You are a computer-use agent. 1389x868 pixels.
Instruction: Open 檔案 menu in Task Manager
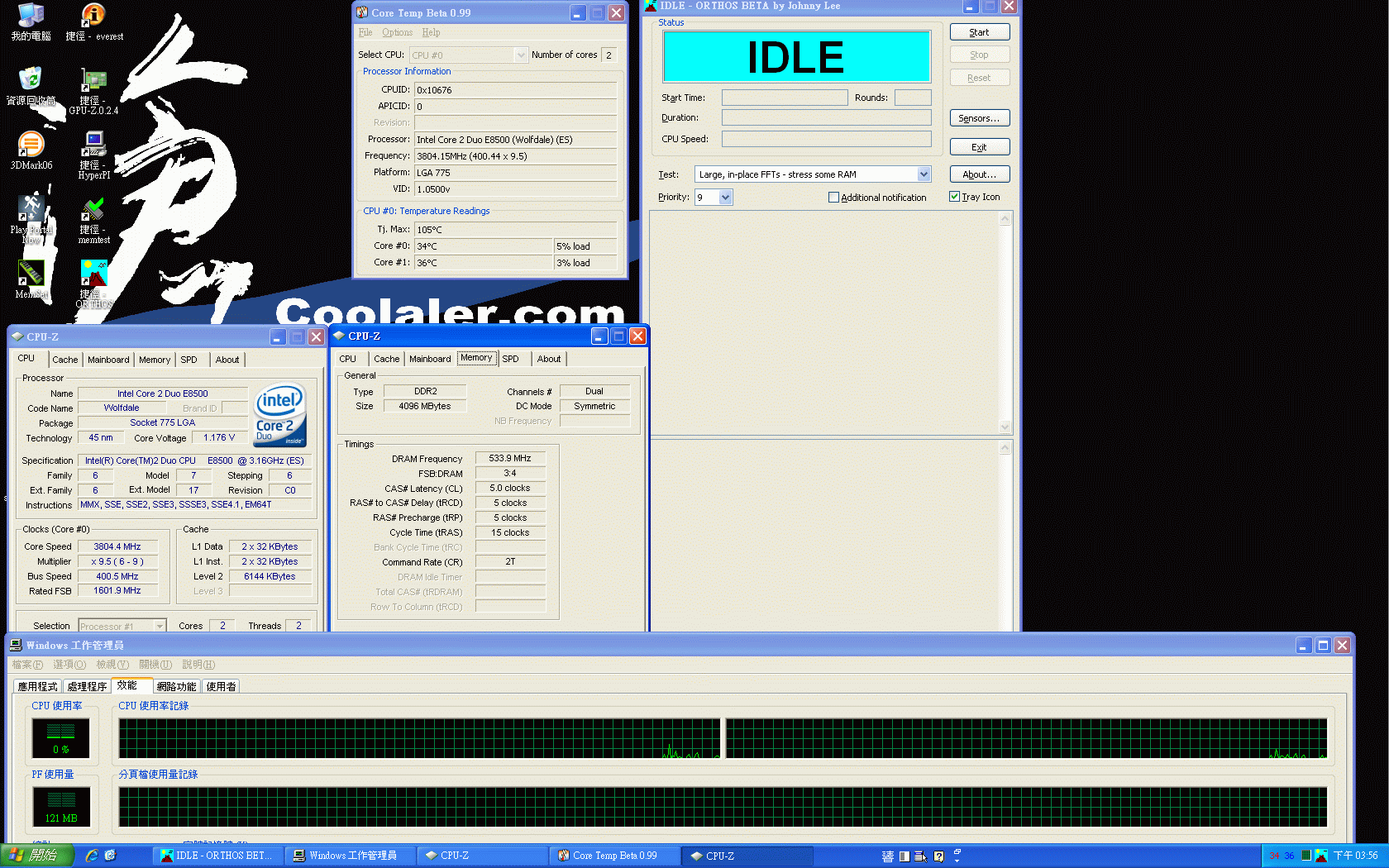pyautogui.click(x=27, y=665)
